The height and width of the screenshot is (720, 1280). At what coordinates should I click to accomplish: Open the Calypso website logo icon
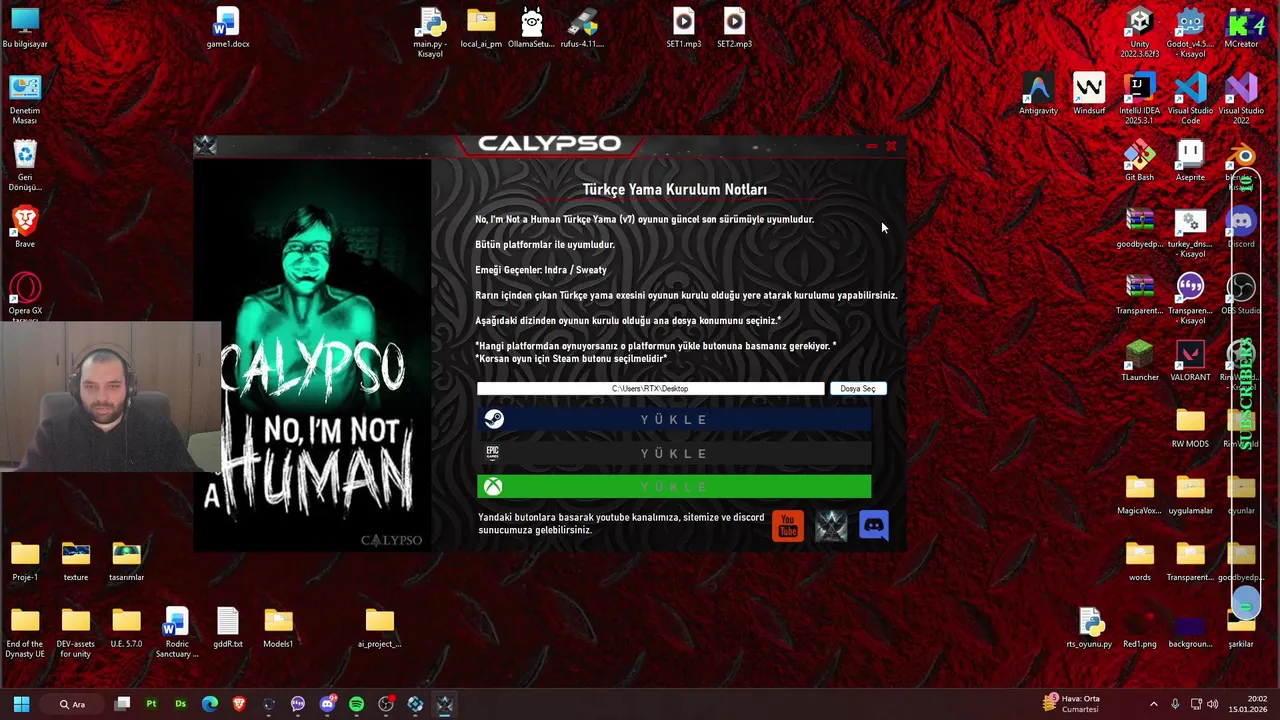(831, 525)
